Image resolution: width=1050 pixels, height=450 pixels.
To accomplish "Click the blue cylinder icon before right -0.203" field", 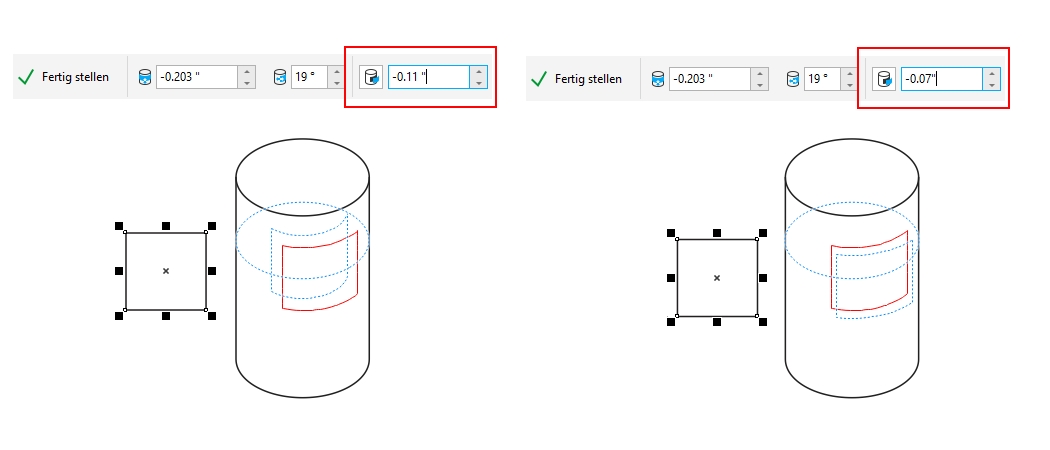I will [657, 79].
